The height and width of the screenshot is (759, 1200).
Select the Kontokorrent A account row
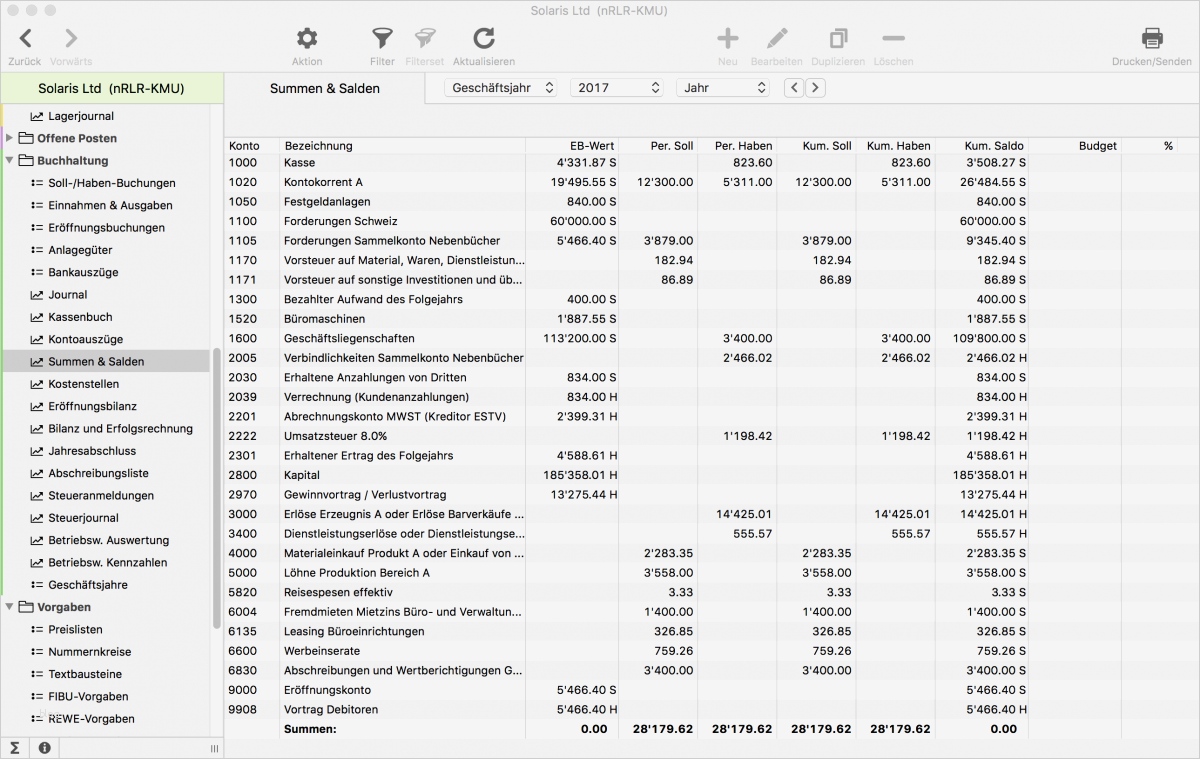(x=323, y=182)
